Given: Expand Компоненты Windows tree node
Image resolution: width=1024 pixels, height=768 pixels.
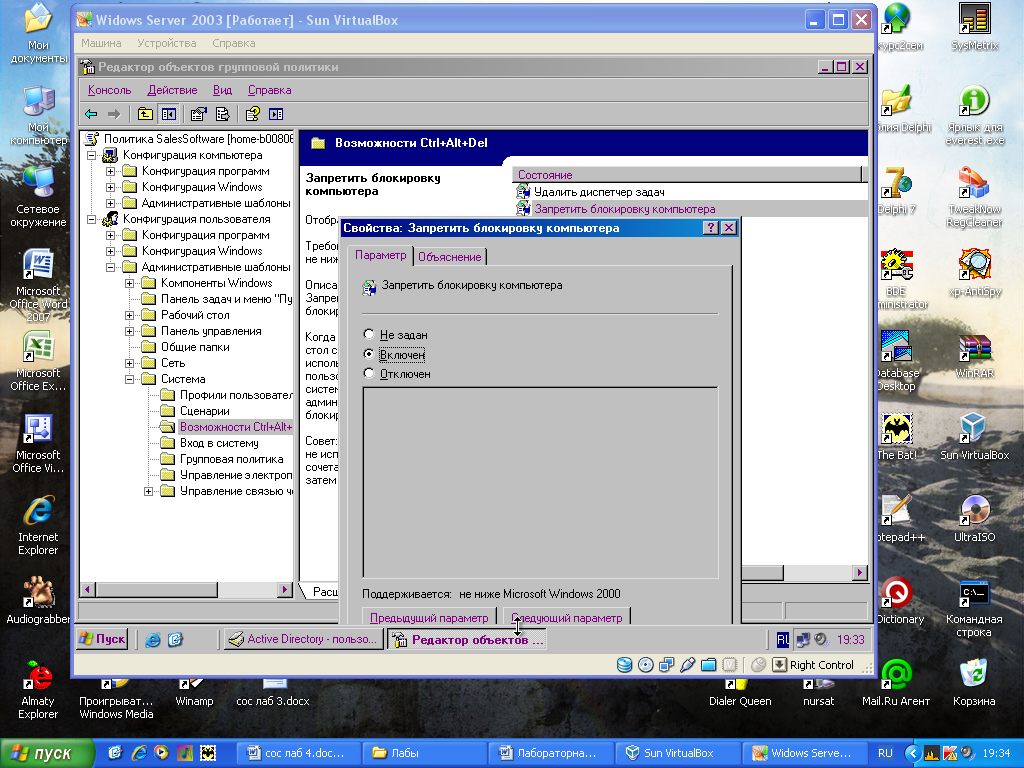Looking at the screenshot, I should [129, 283].
